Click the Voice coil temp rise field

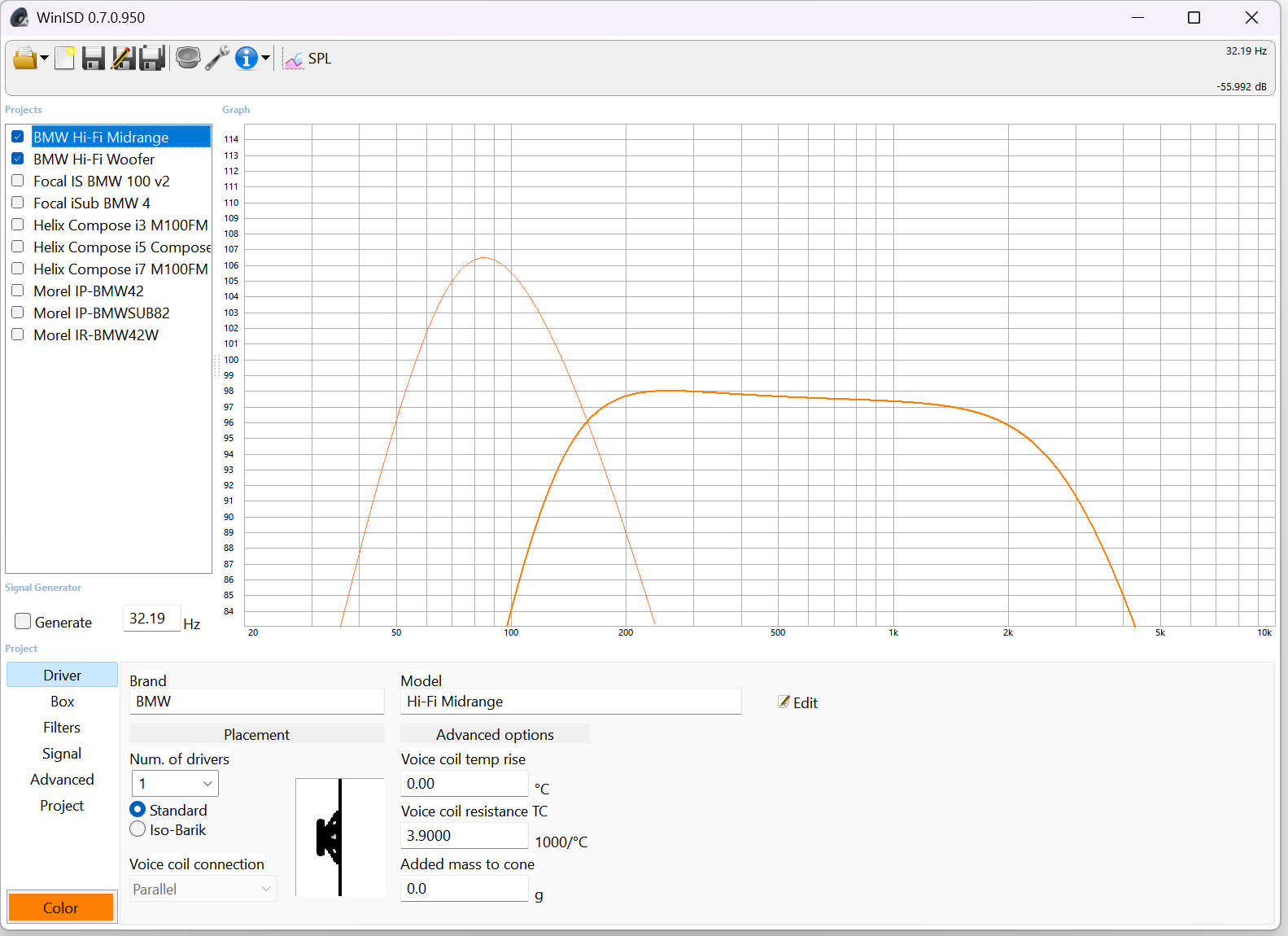(x=464, y=784)
